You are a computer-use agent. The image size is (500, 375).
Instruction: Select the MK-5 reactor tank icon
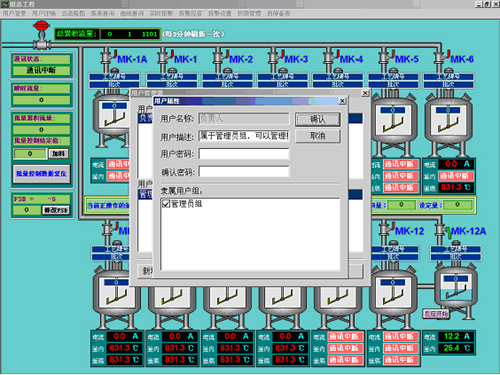coord(393,124)
